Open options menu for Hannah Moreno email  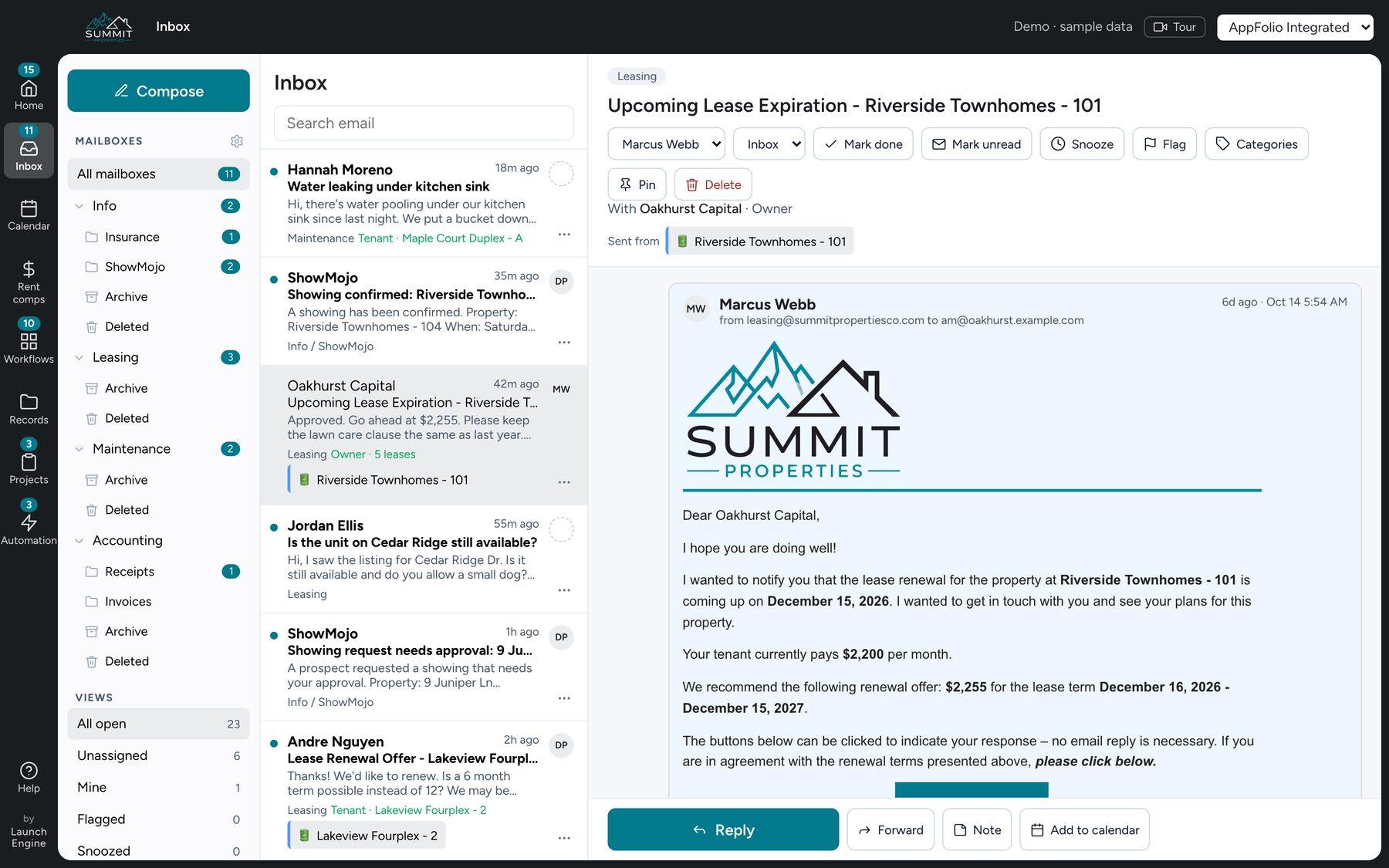564,235
